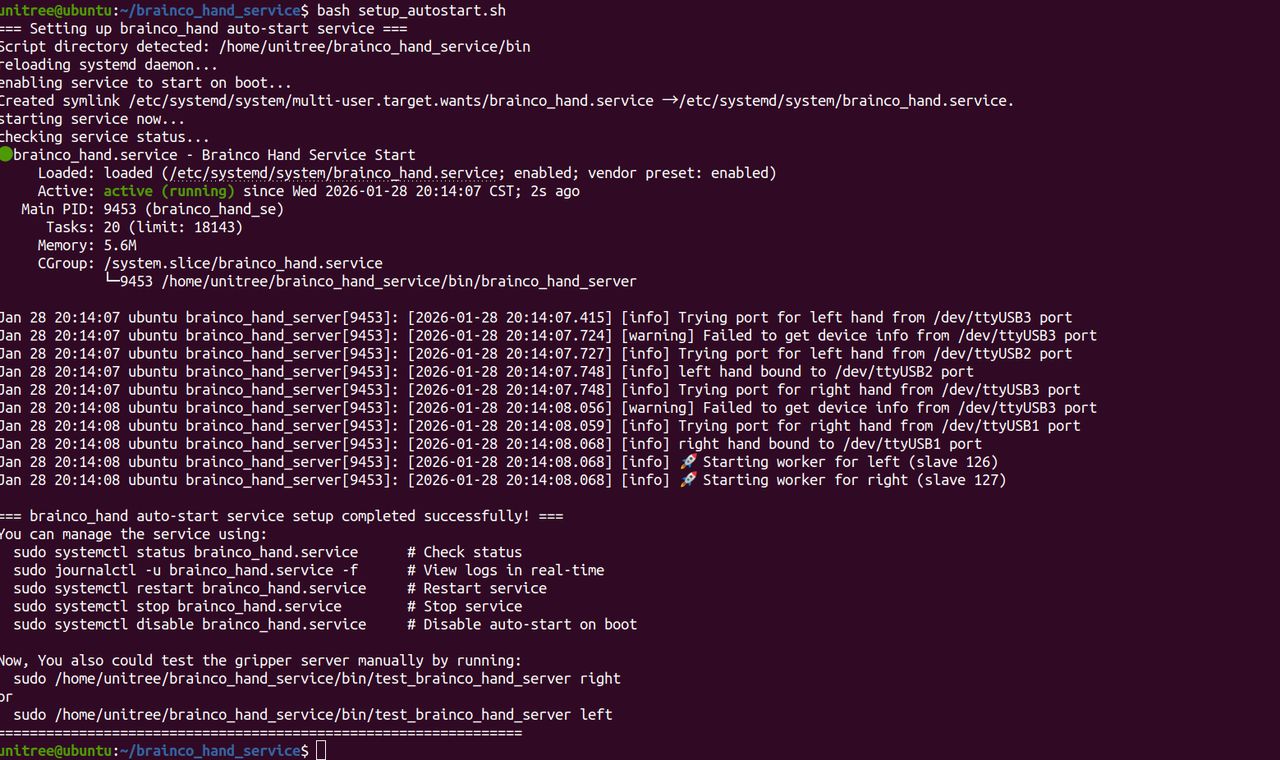This screenshot has height=760, width=1280.
Task: Click the arrow symbol in the symlink line
Action: (x=670, y=101)
